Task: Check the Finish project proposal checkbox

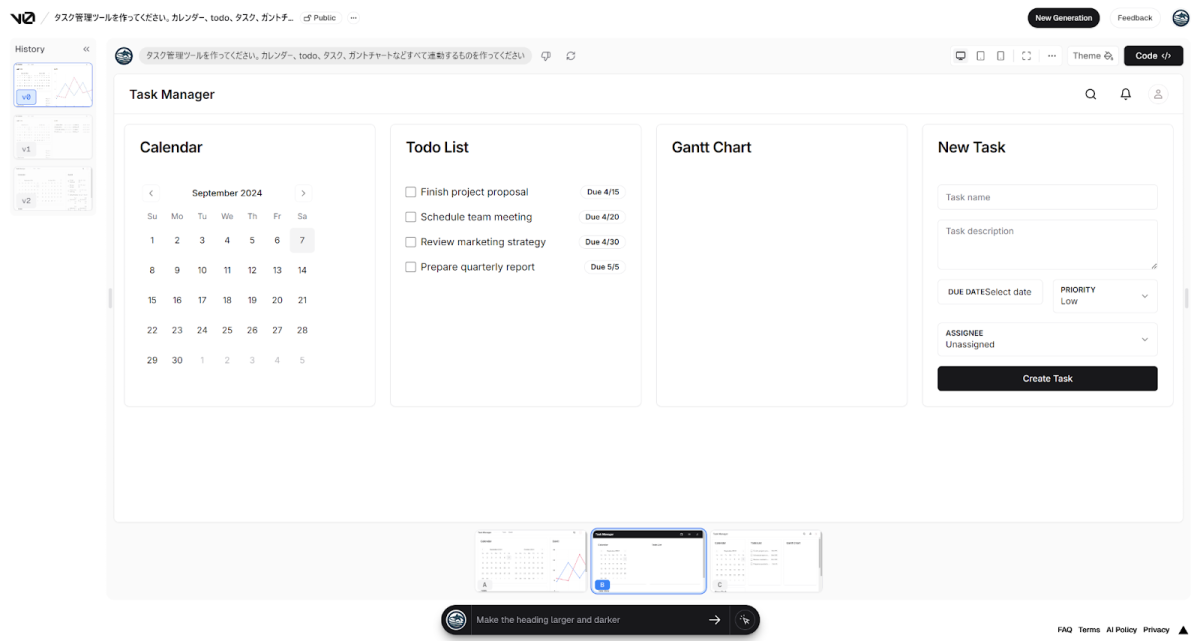Action: [x=410, y=192]
